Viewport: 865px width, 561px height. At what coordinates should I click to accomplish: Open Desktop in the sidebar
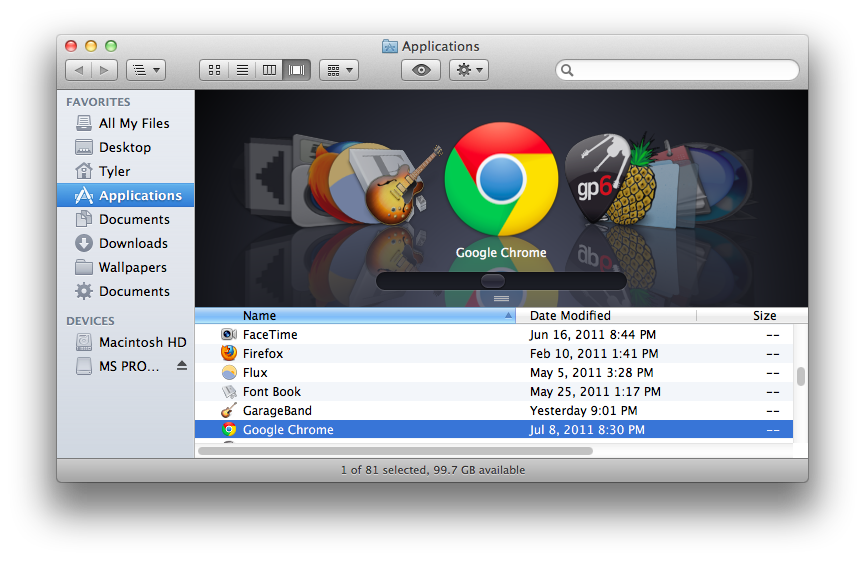(126, 147)
